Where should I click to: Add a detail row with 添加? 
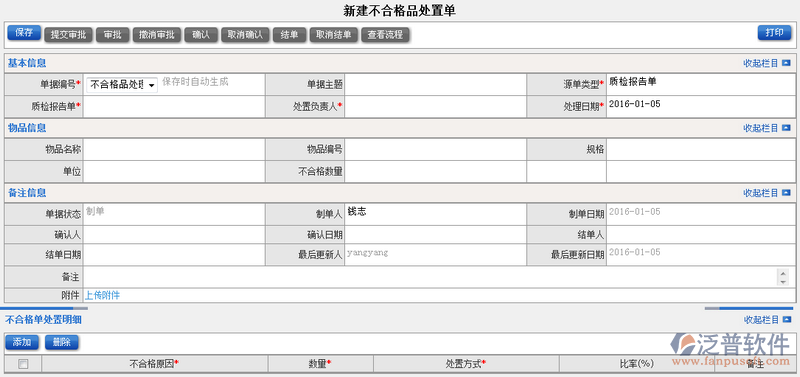[22, 342]
